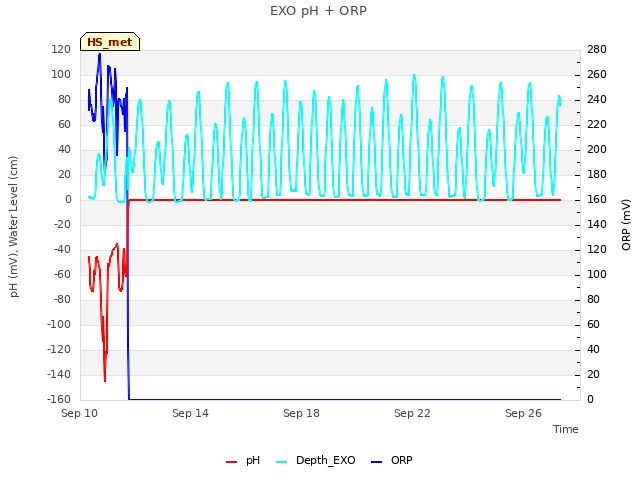Click the Sep 18 x-axis label
Viewport: 640px width, 480px height.
pyautogui.click(x=301, y=413)
